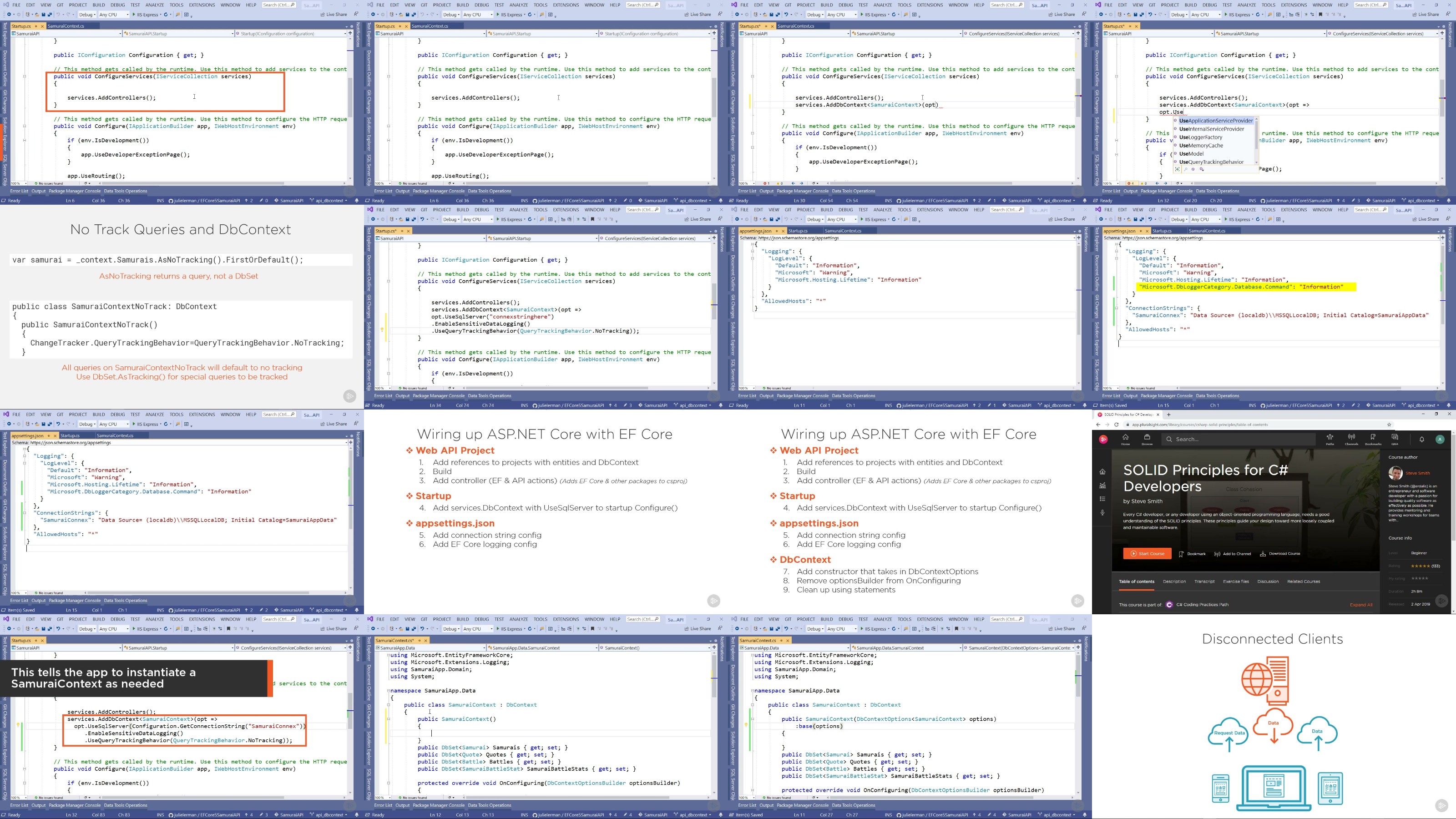Toggle pin on the unsaved SamuraiContext.cs* tab
The height and width of the screenshot is (819, 1456).
click(420, 640)
